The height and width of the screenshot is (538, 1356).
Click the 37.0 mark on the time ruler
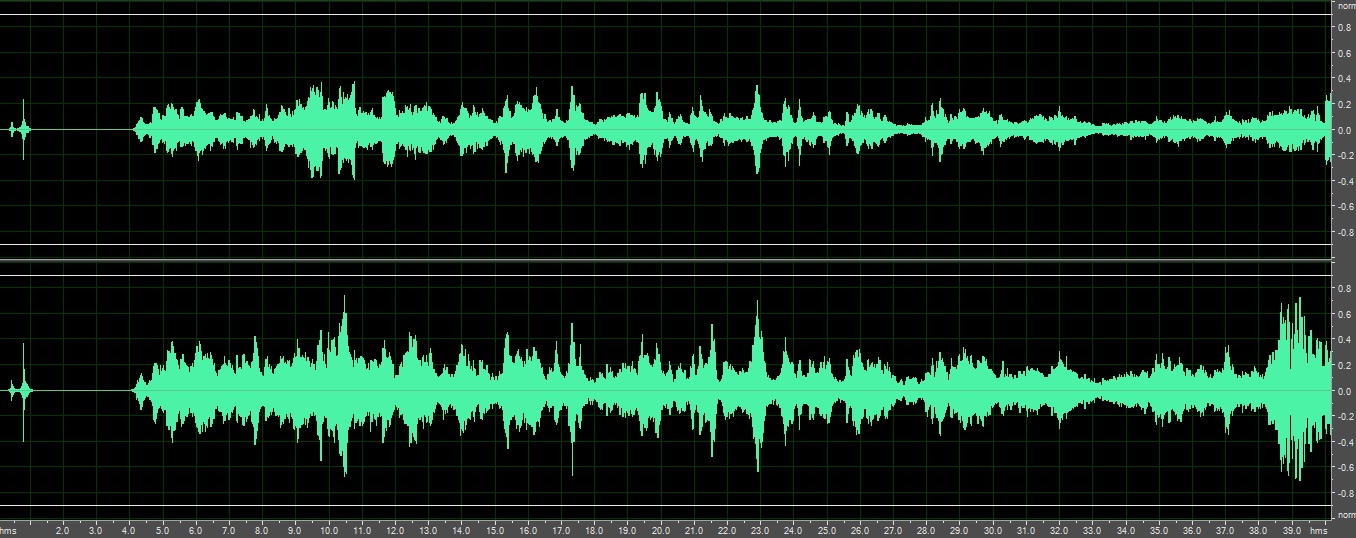pyautogui.click(x=1225, y=531)
